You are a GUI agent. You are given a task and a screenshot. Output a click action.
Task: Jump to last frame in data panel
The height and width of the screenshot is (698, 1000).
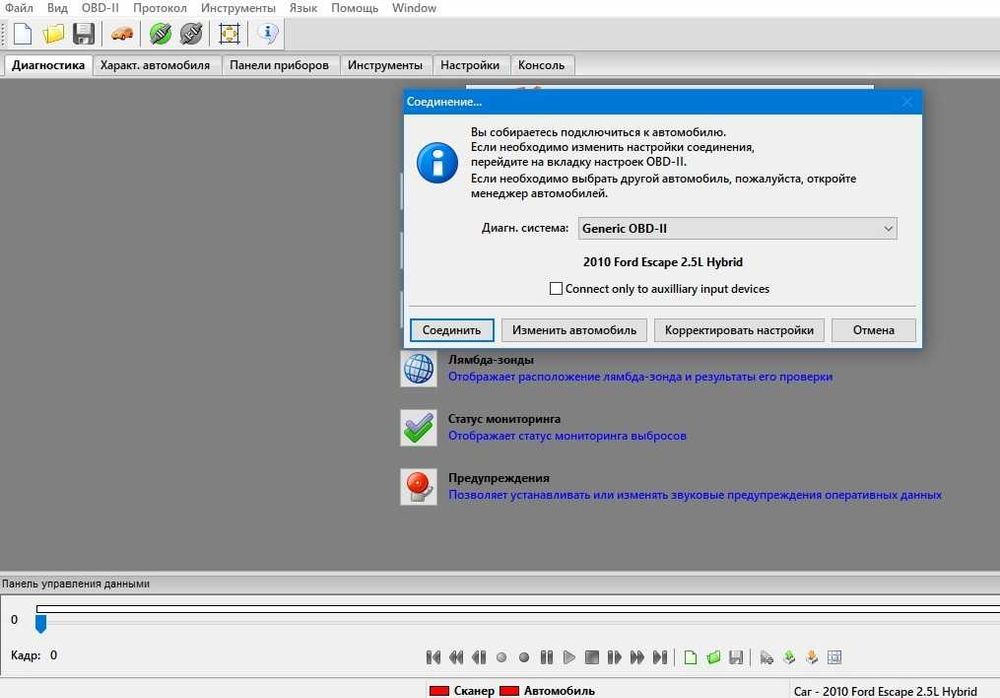click(x=660, y=657)
